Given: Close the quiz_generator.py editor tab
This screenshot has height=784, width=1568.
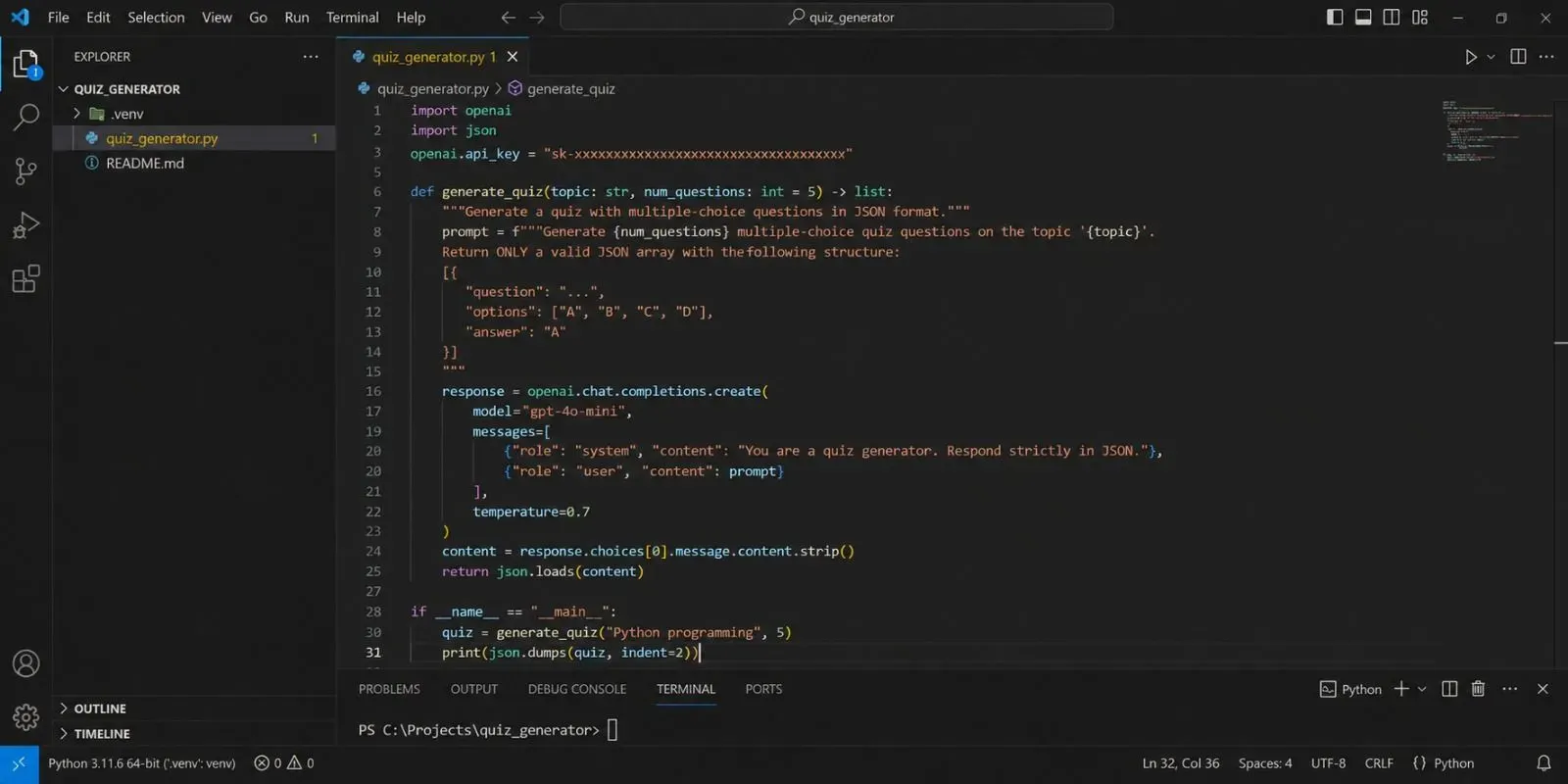Looking at the screenshot, I should [x=513, y=57].
